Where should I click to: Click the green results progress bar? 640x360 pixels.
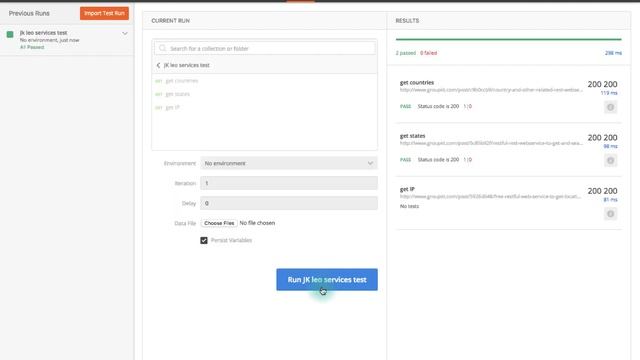(508, 39)
